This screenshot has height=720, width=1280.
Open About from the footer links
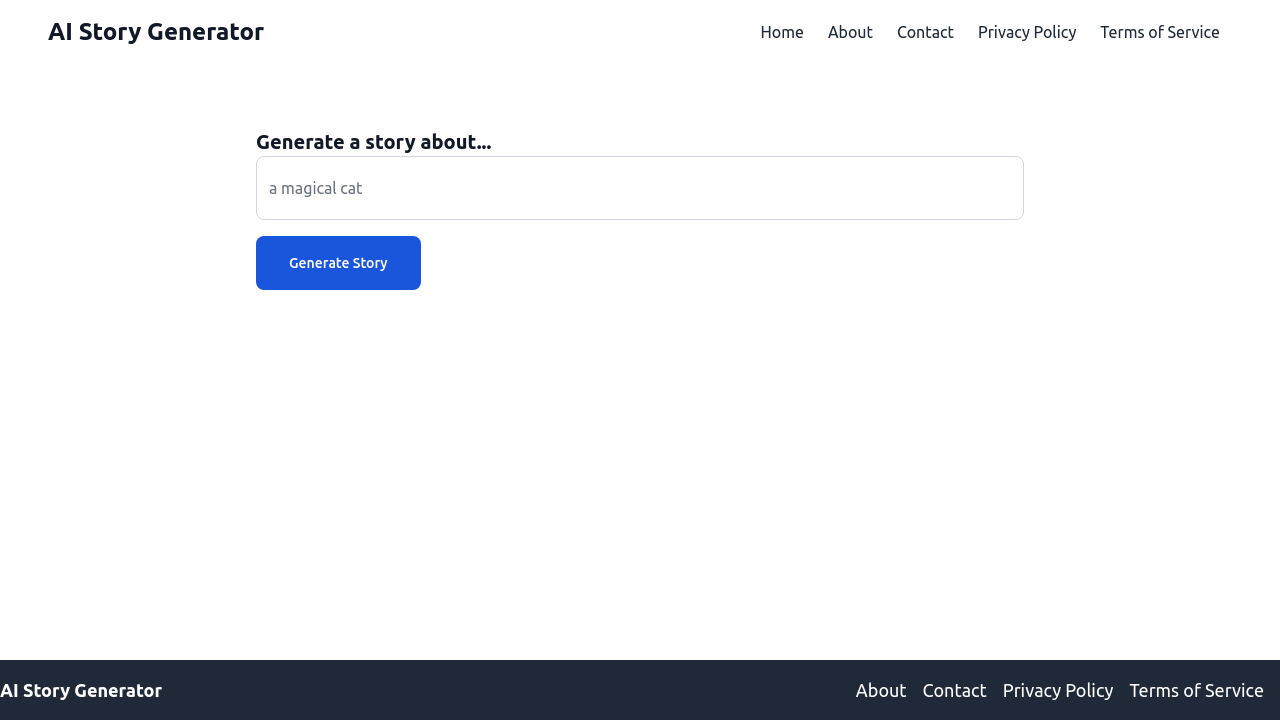[x=880, y=690]
